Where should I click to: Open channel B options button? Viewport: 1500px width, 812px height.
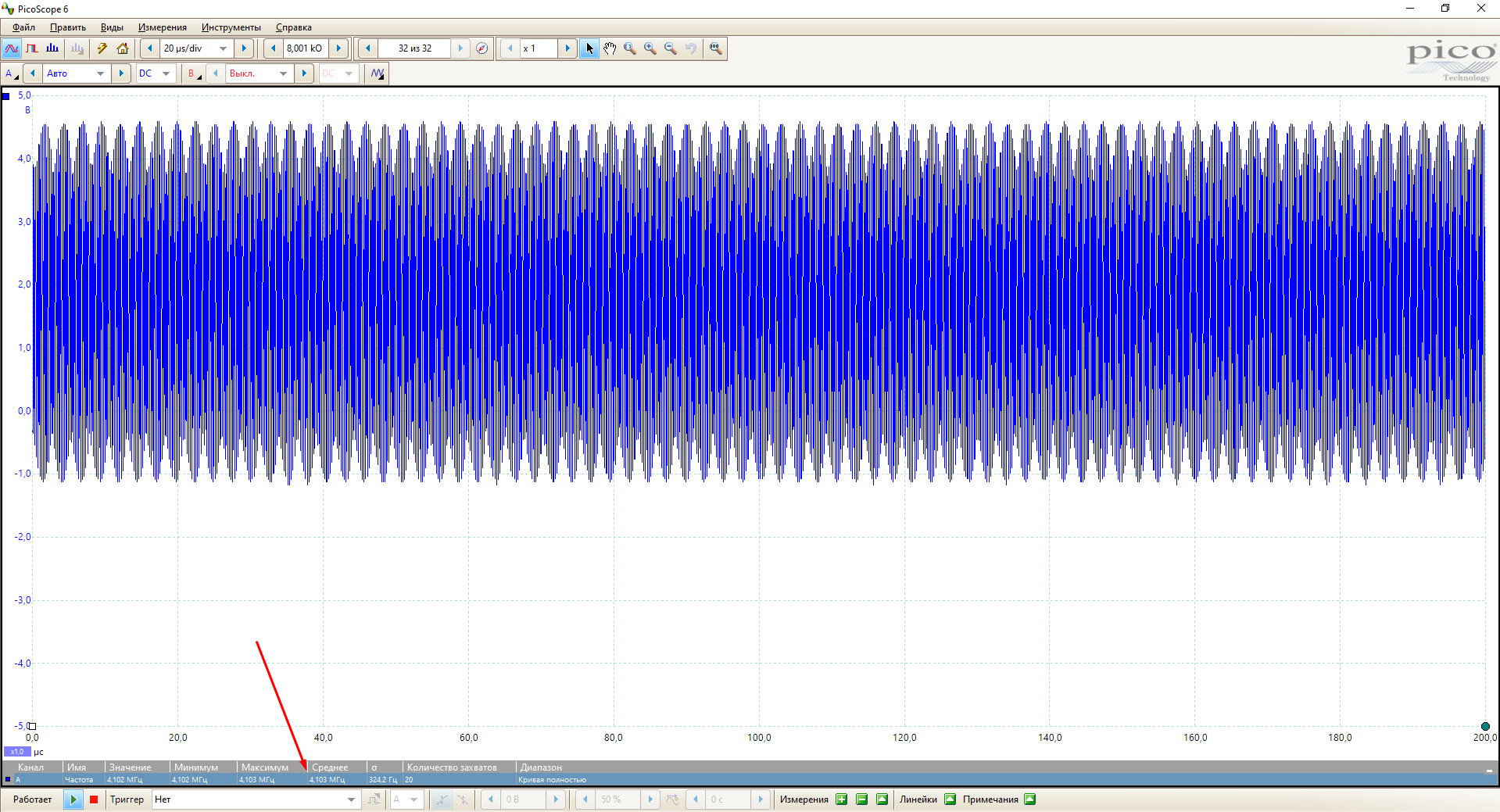[x=193, y=73]
